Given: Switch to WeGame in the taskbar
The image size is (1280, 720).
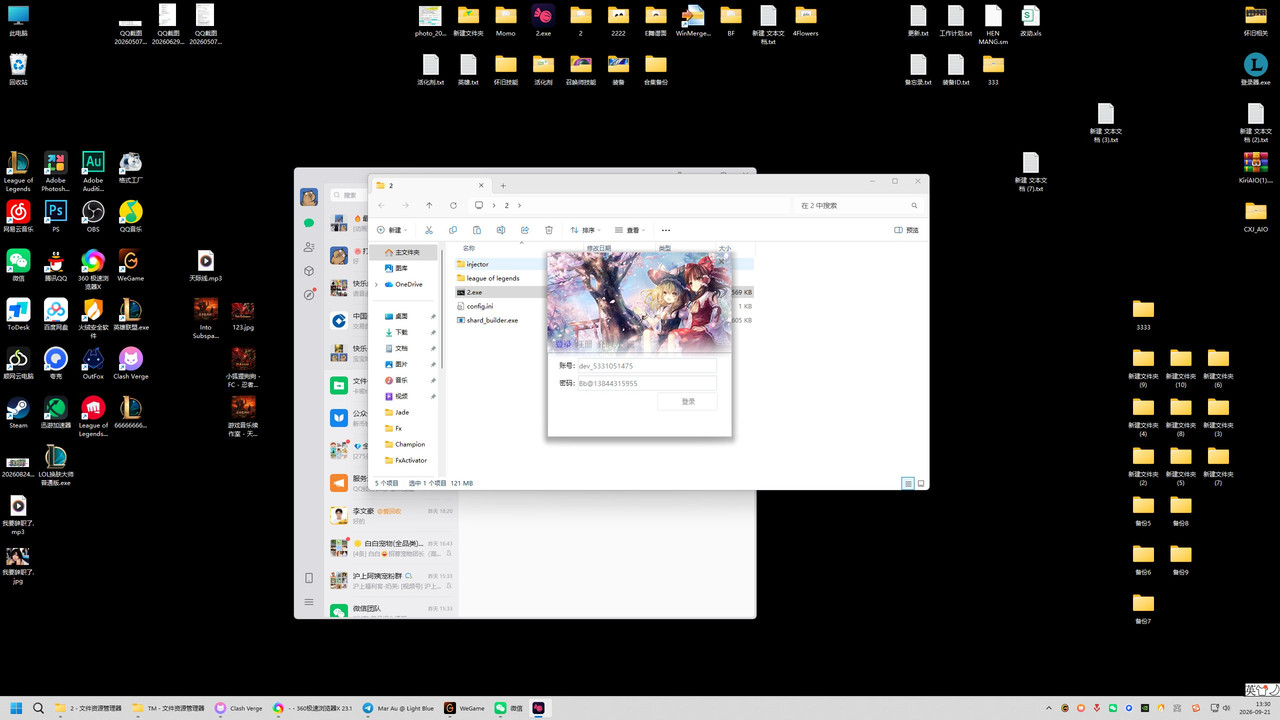Looking at the screenshot, I should click(x=465, y=708).
